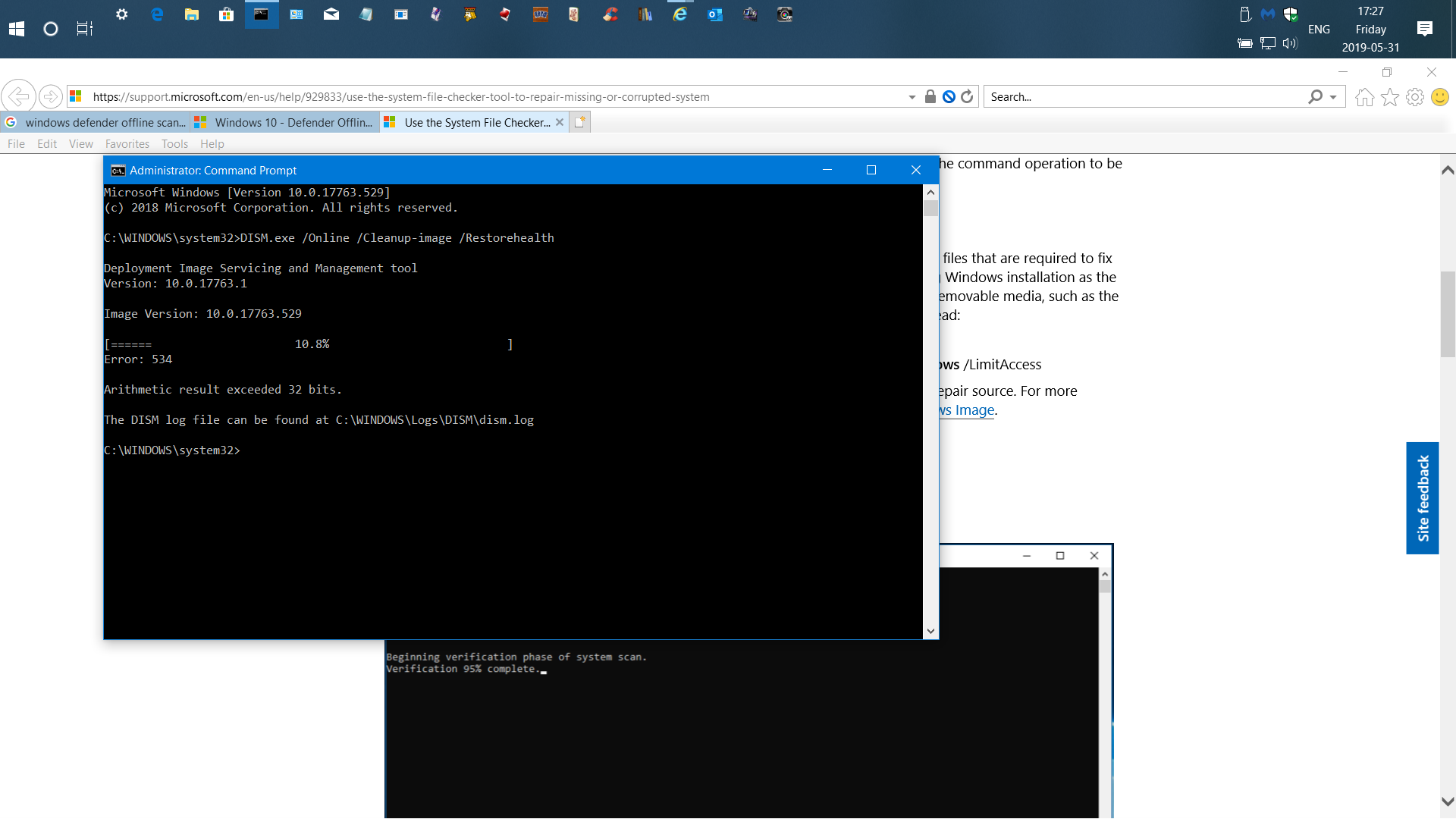The image size is (1456, 819).
Task: Switch to 'Windows 10 - Defender Offlin...' tab
Action: click(285, 122)
